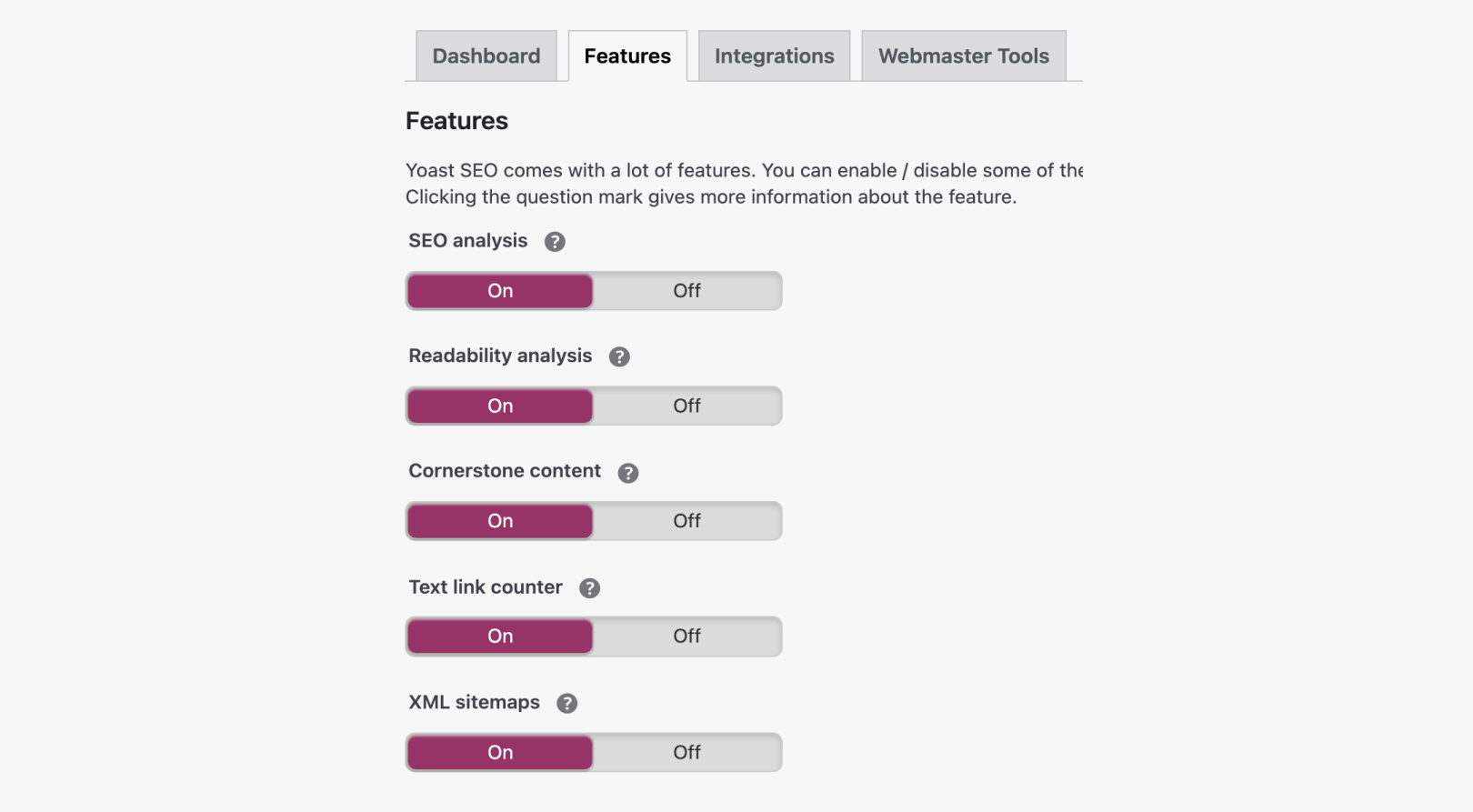Open the Integrations tab
This screenshot has height=812, width=1473.
coord(774,56)
